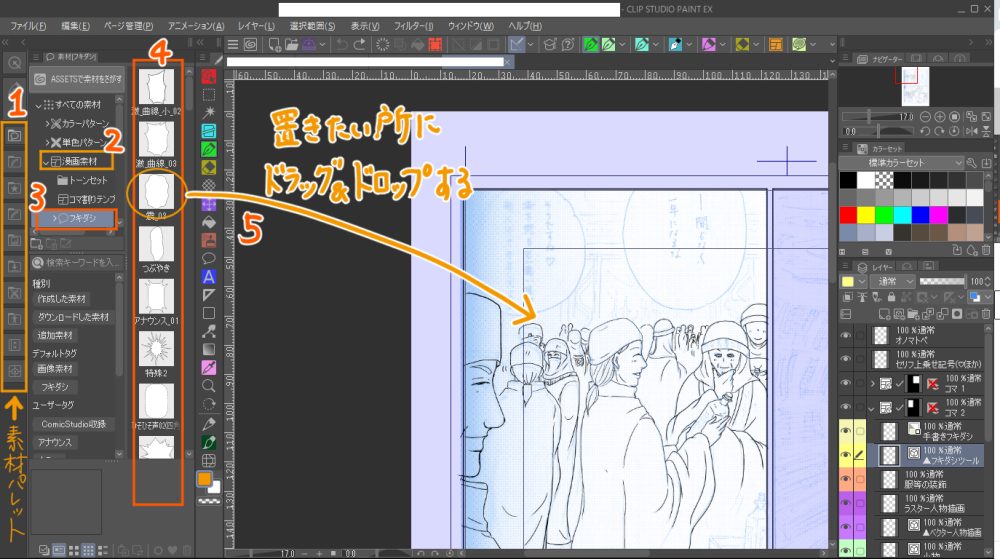Click the ASSETSで素材をさがす button
The width and height of the screenshot is (1000, 559).
77,78
